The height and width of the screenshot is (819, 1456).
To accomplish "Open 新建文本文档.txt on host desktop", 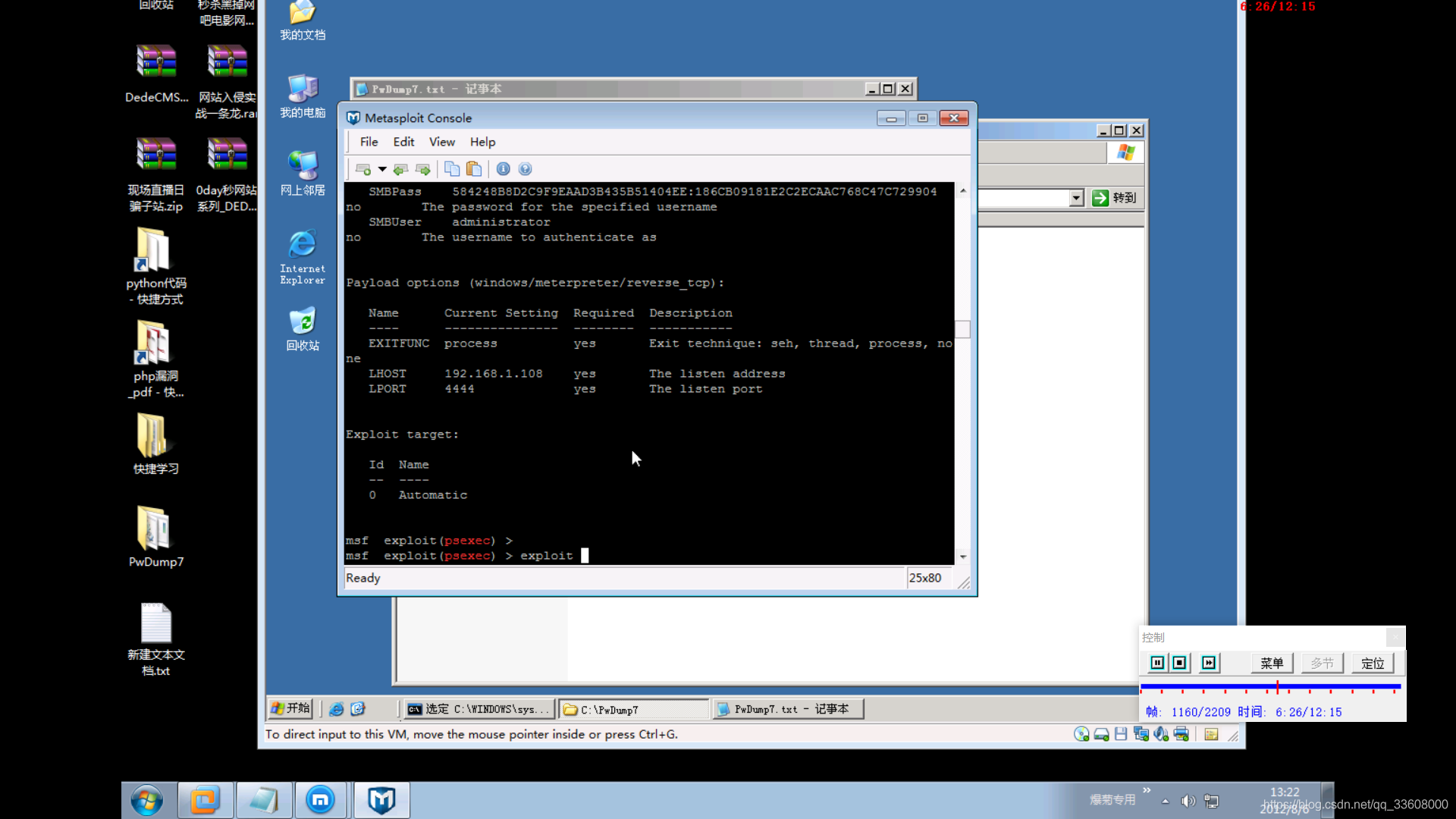I will coord(155,639).
